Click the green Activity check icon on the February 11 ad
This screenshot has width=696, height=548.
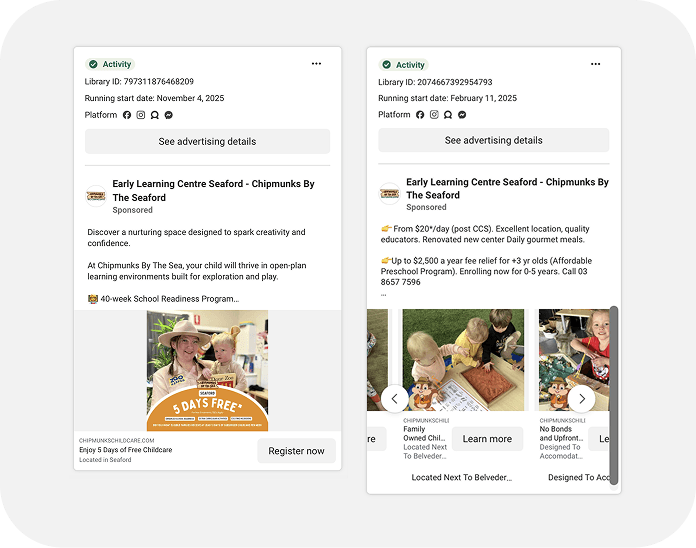[x=387, y=64]
